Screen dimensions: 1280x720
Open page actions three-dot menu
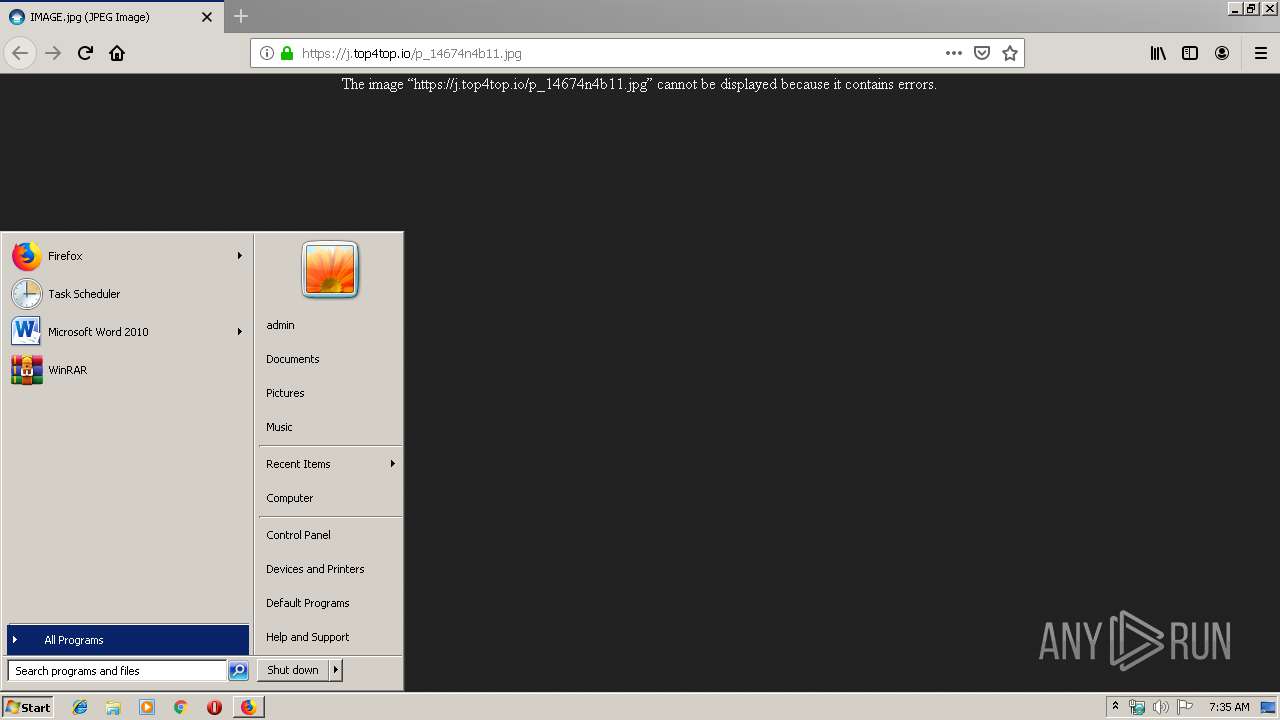tap(954, 53)
